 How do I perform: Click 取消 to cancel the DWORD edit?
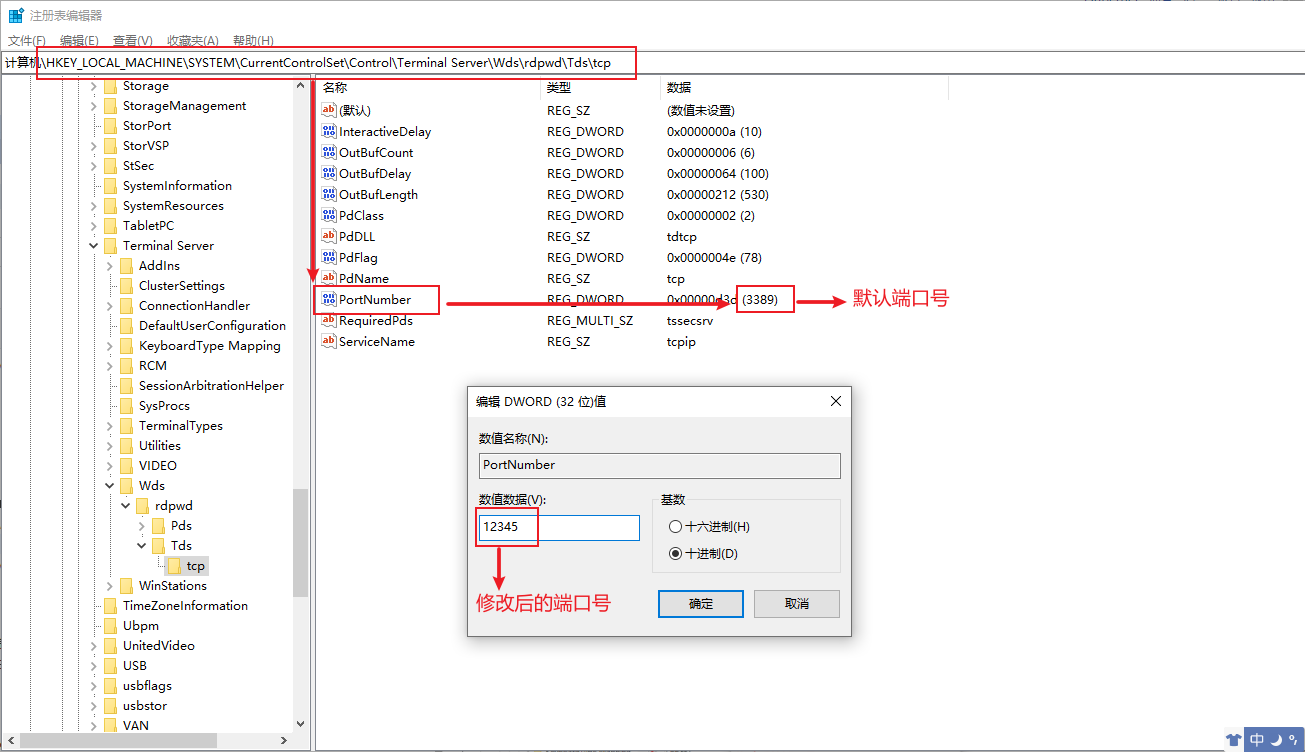tap(797, 604)
